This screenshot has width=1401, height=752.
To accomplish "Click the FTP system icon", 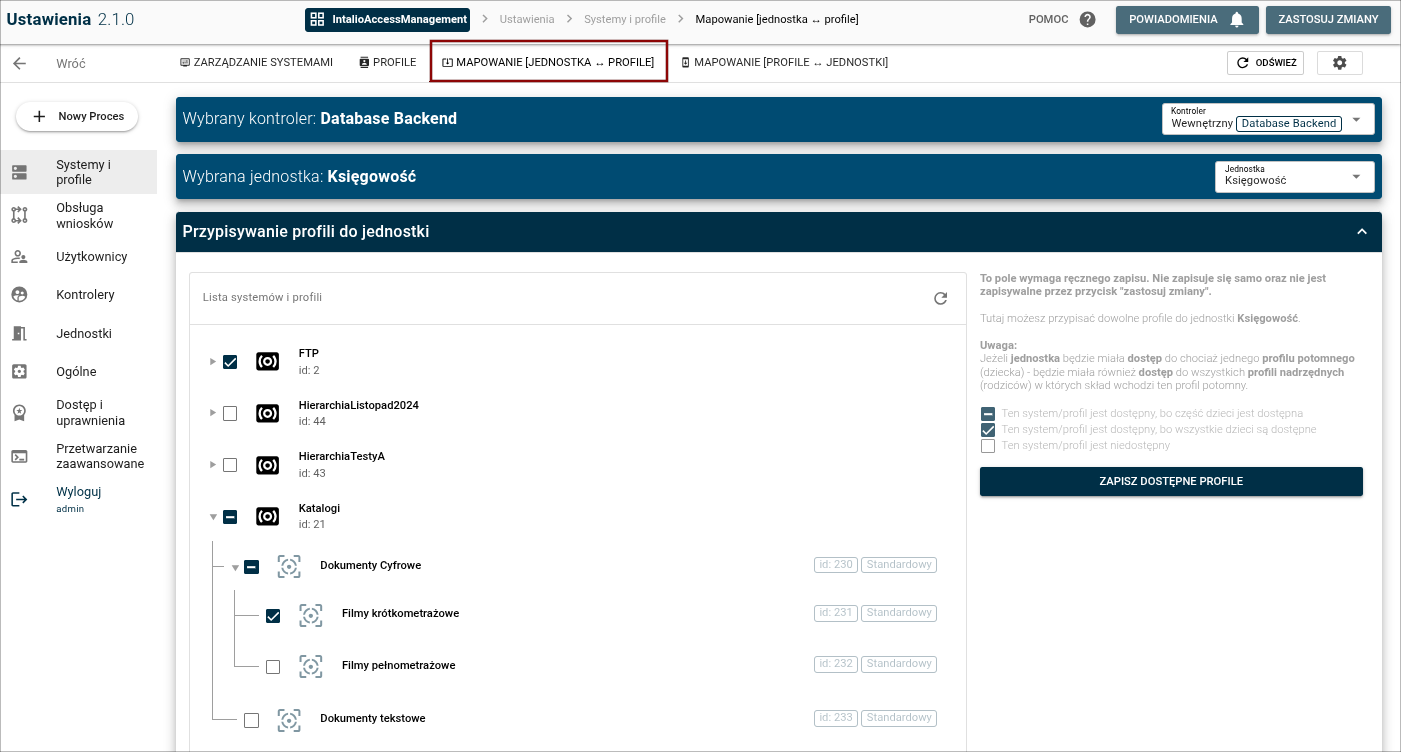I will click(x=267, y=361).
